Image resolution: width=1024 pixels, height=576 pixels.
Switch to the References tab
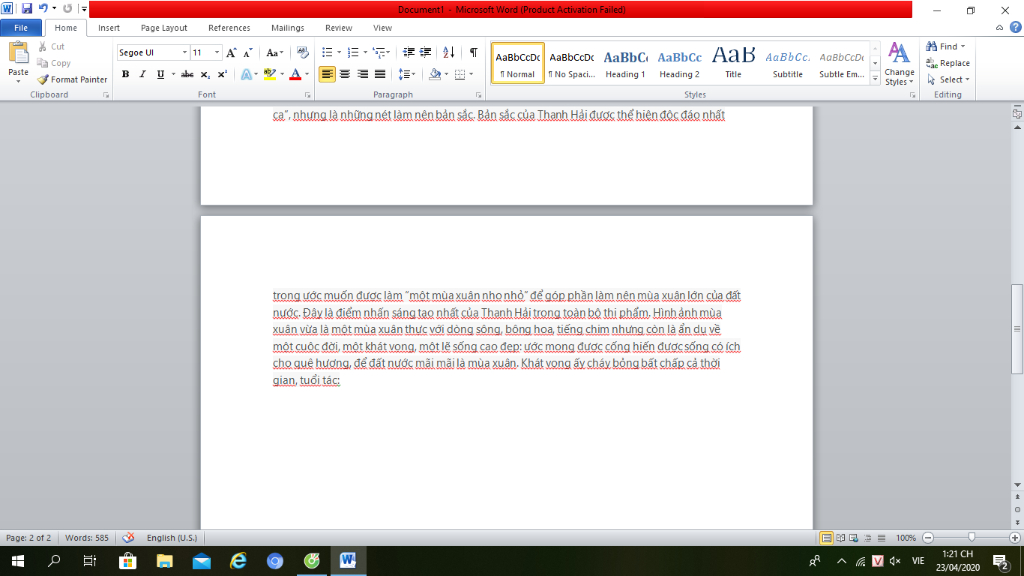[229, 27]
